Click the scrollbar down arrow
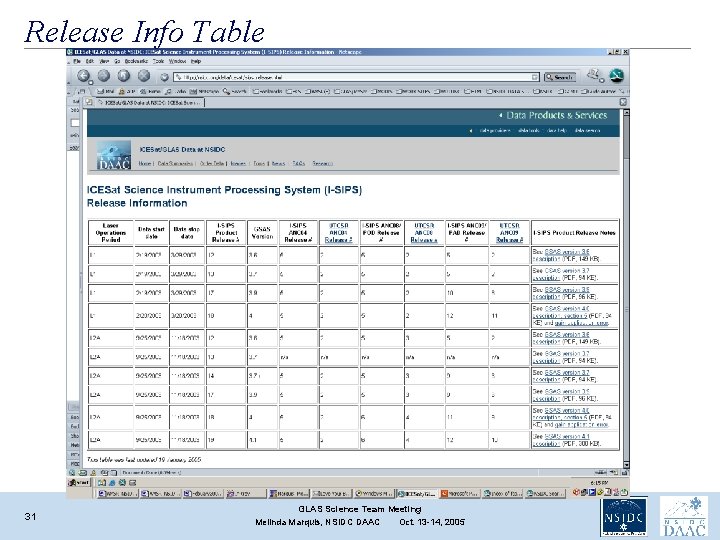The image size is (720, 540). coord(625,465)
